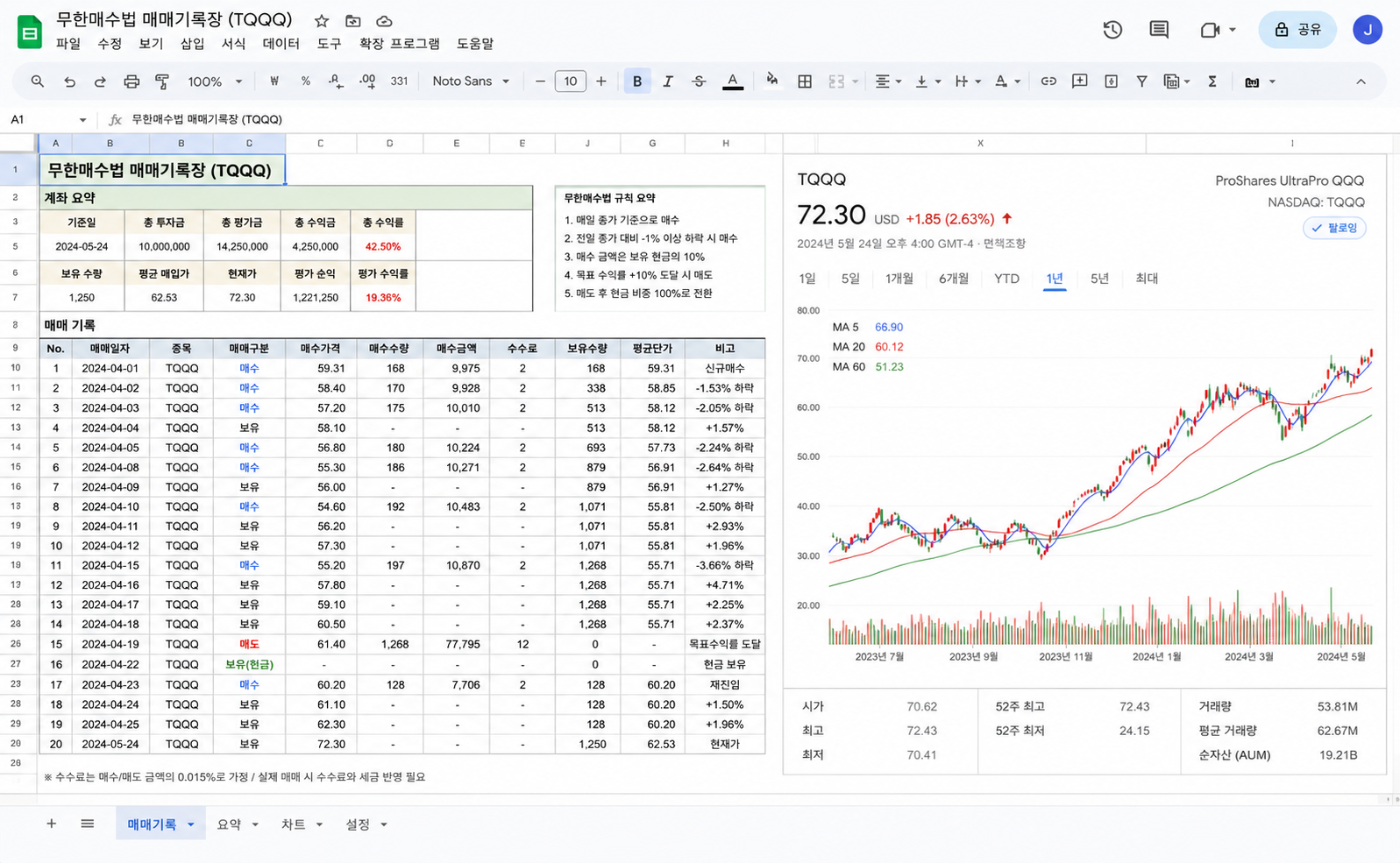Screen dimensions: 1400x863
Task: Create a filter
Action: pos(1141,81)
